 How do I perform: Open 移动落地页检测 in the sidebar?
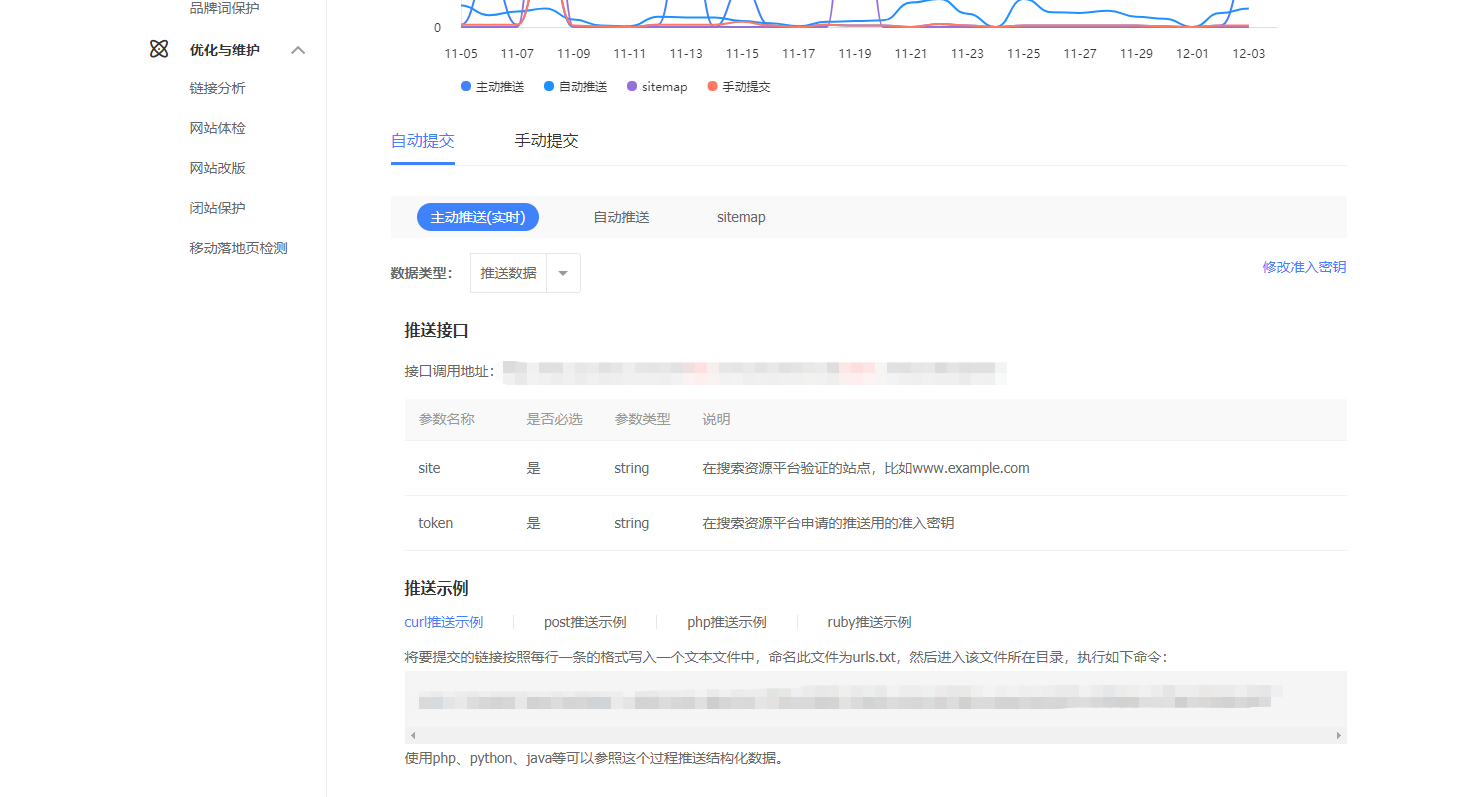point(238,248)
